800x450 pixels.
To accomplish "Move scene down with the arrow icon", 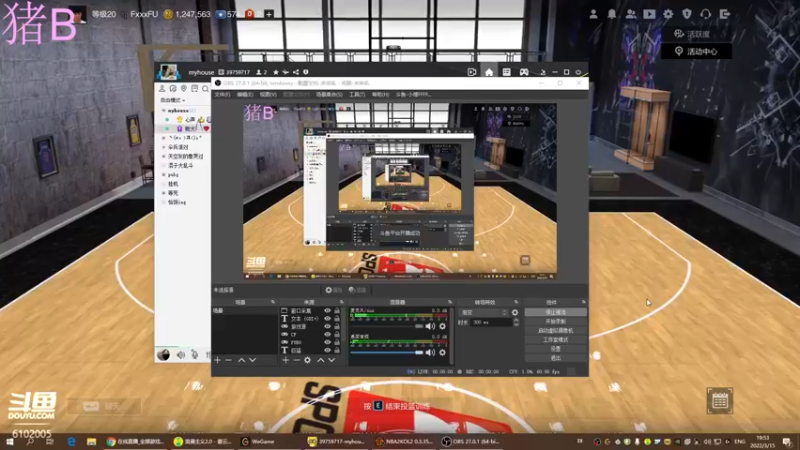I will (253, 360).
